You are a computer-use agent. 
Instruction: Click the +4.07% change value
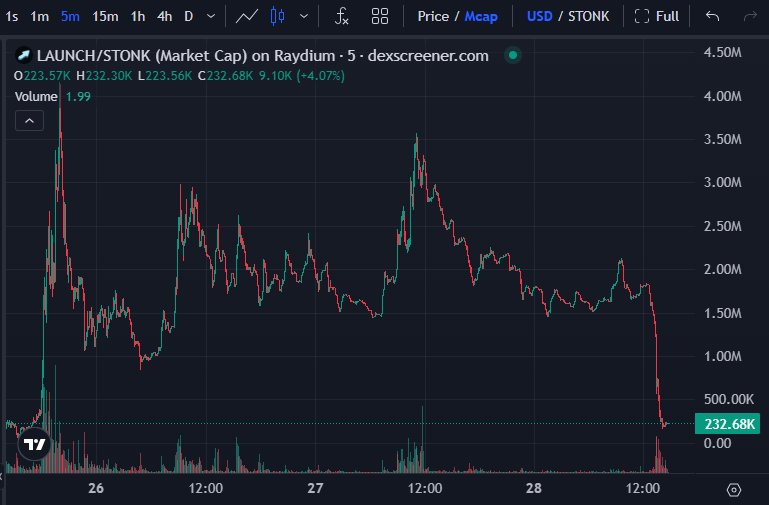click(x=320, y=76)
